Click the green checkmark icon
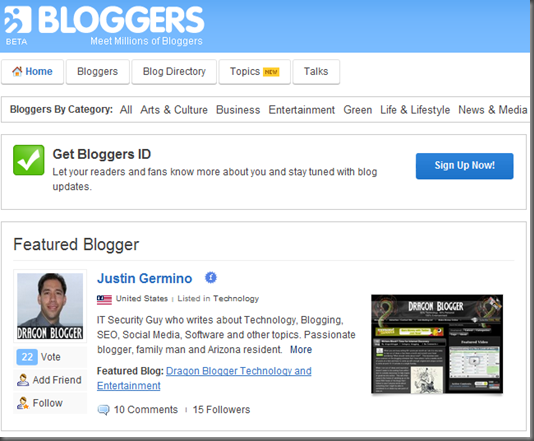Viewport: 534px width, 441px height. (29, 160)
